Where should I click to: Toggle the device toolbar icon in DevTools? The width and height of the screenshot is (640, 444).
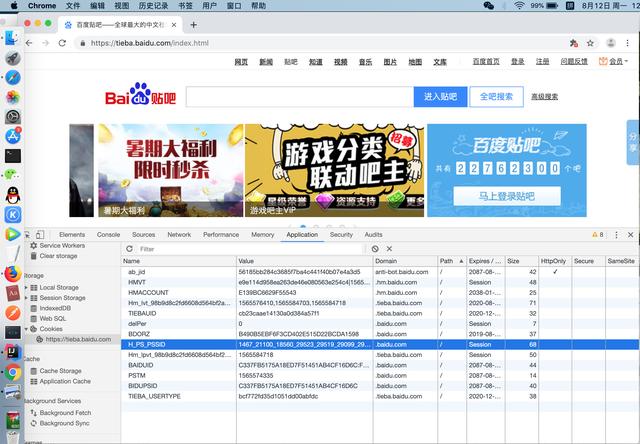pos(40,235)
